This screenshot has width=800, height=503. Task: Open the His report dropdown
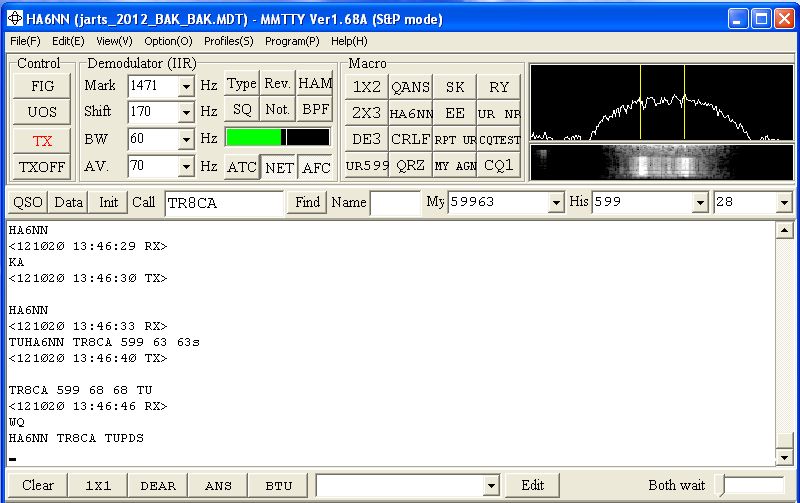click(x=701, y=203)
